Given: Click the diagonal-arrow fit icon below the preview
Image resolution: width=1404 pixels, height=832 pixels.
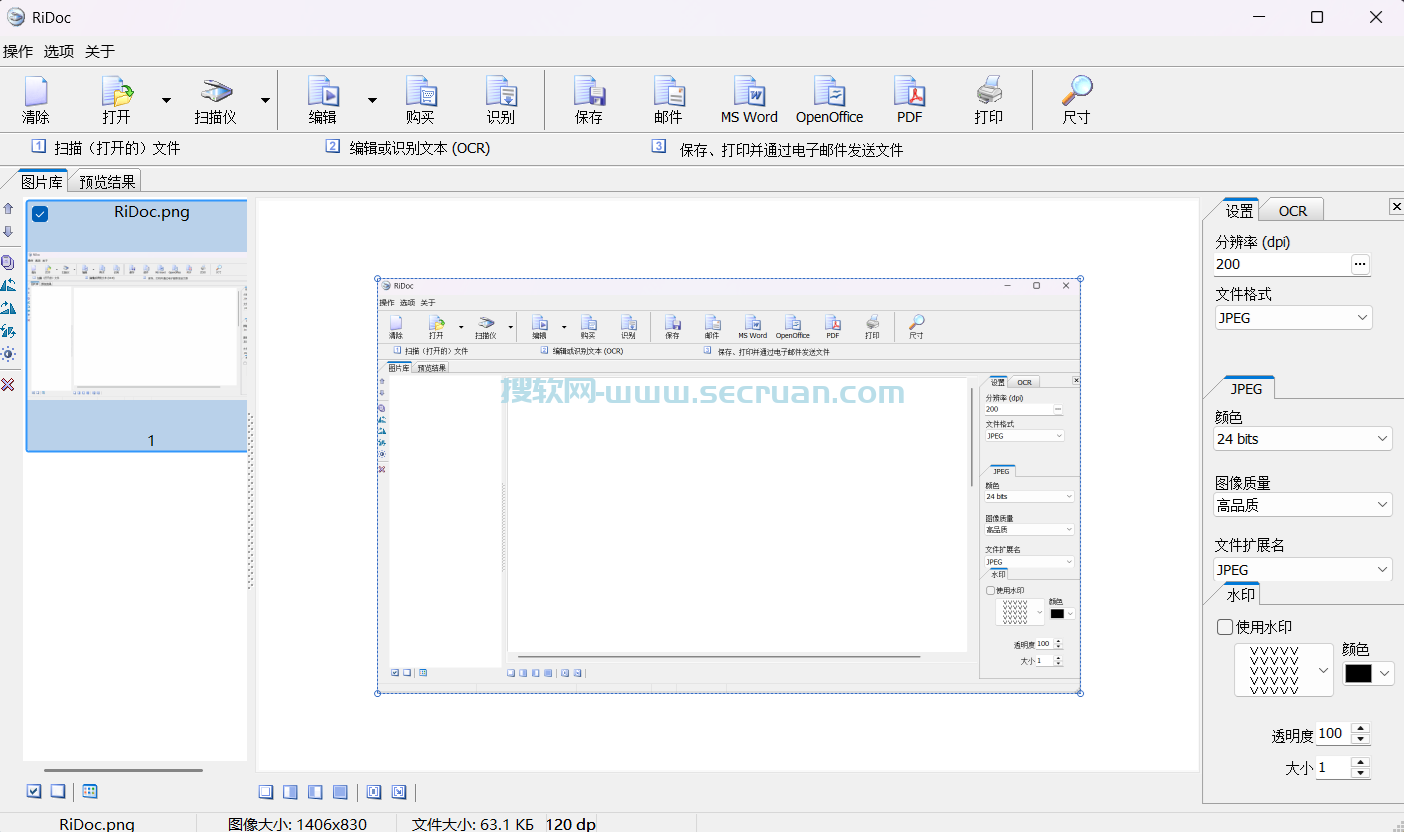Looking at the screenshot, I should click(399, 792).
